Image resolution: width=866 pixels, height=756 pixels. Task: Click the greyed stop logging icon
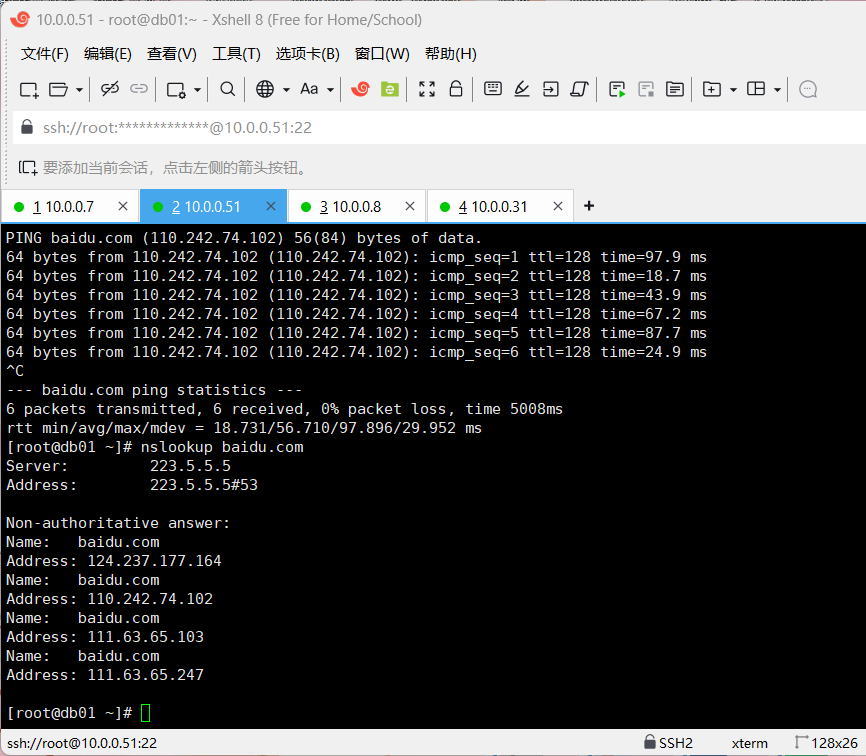(646, 89)
